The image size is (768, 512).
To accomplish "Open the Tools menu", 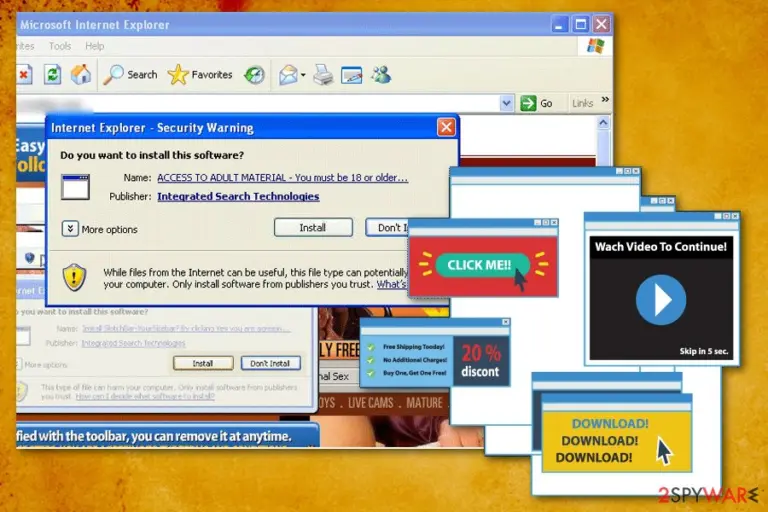I will pos(60,46).
